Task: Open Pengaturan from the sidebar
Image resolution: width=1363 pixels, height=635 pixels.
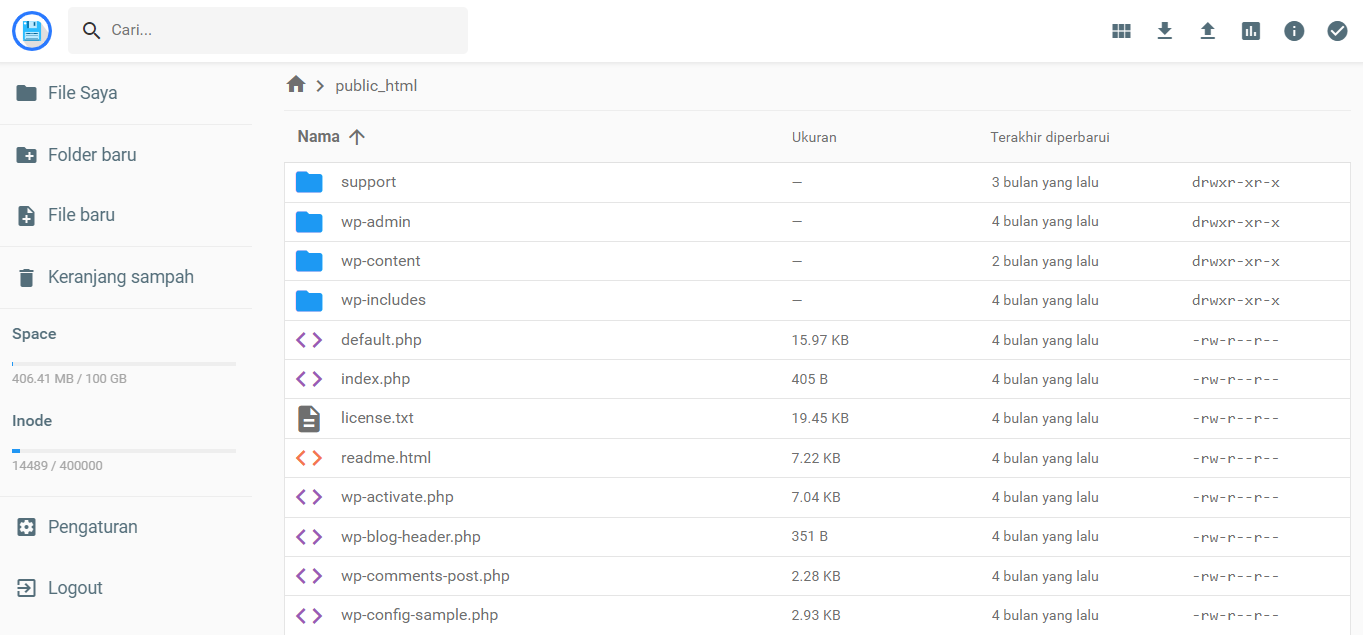Action: tap(90, 526)
